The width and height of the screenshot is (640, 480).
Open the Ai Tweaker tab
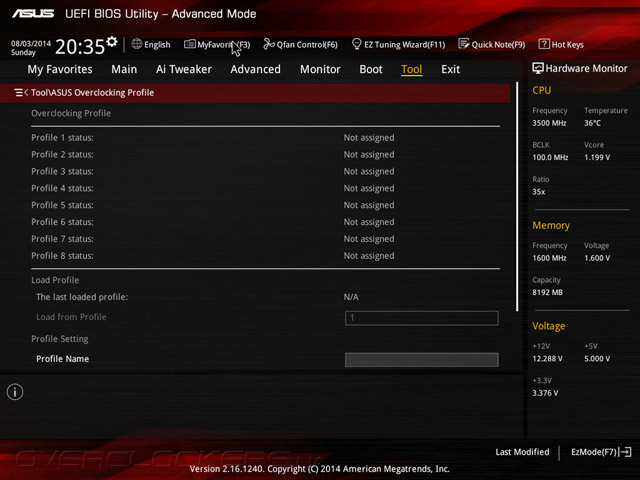coord(184,69)
